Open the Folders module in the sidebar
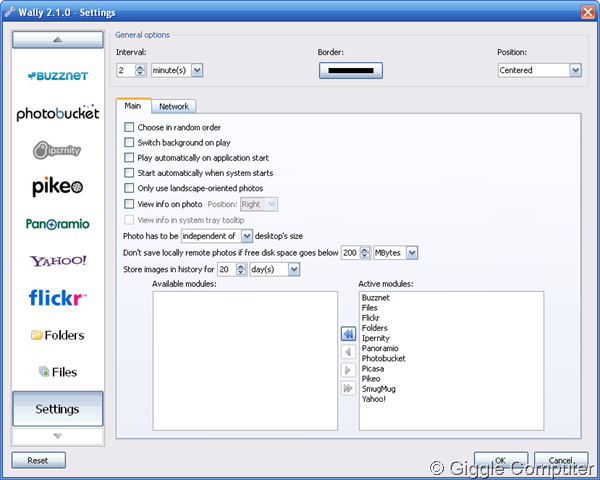This screenshot has width=600, height=480. (57, 335)
